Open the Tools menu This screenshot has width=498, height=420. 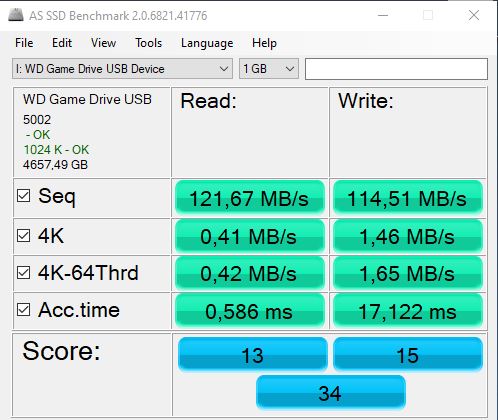[x=148, y=43]
